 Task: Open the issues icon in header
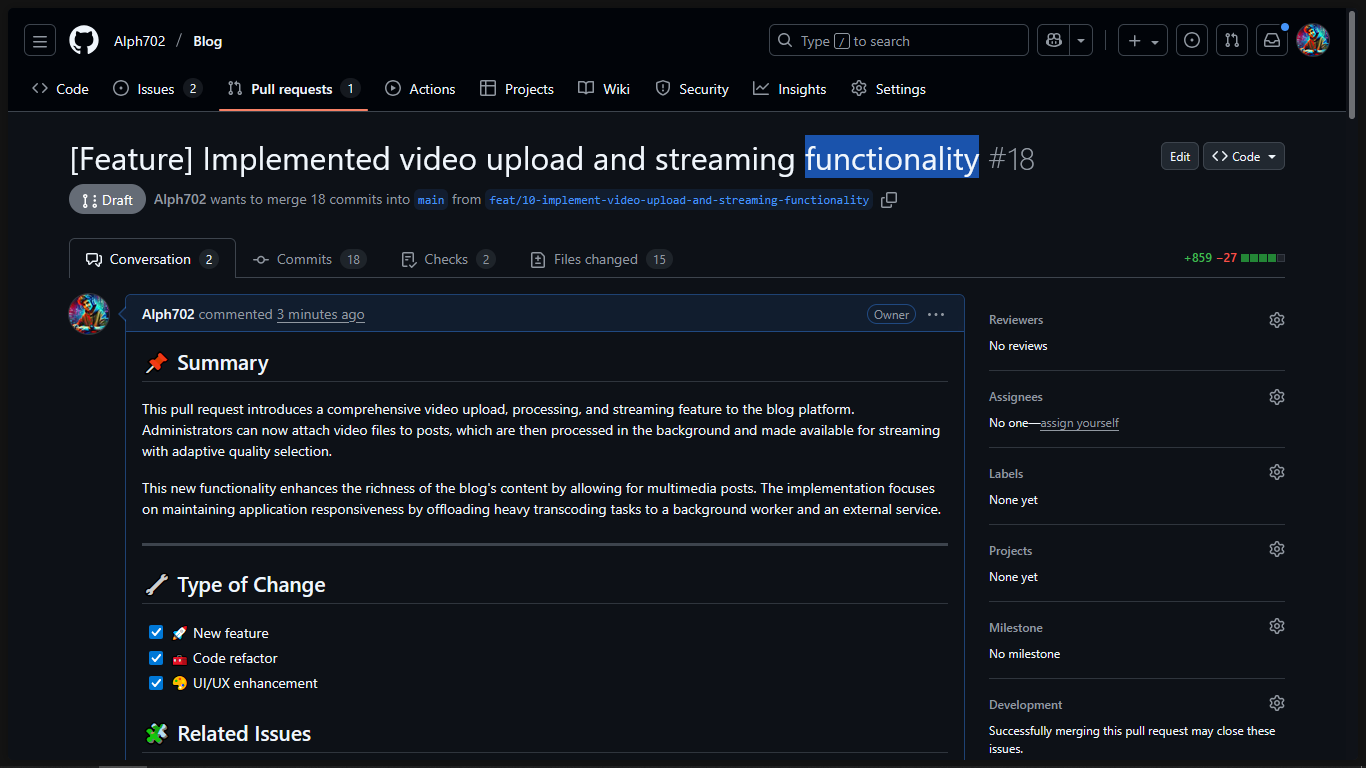click(1191, 41)
